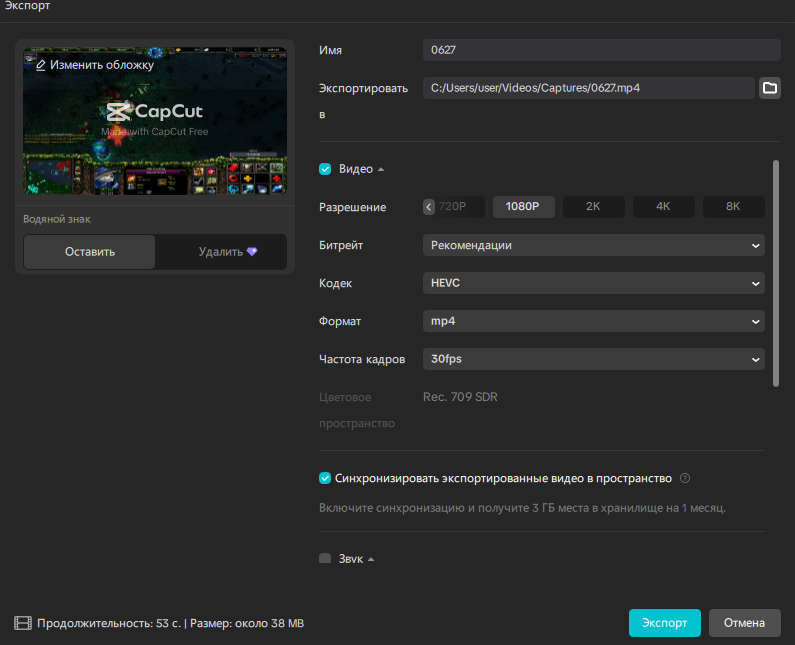Select 8K resolution
The height and width of the screenshot is (645, 795).
tap(733, 207)
